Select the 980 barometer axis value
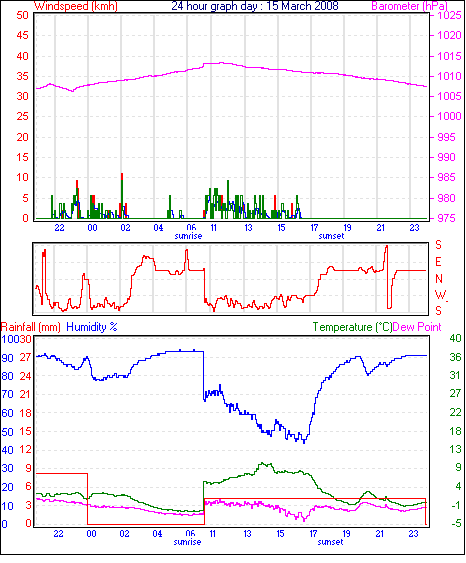This screenshot has height=563, width=466. click(x=446, y=198)
